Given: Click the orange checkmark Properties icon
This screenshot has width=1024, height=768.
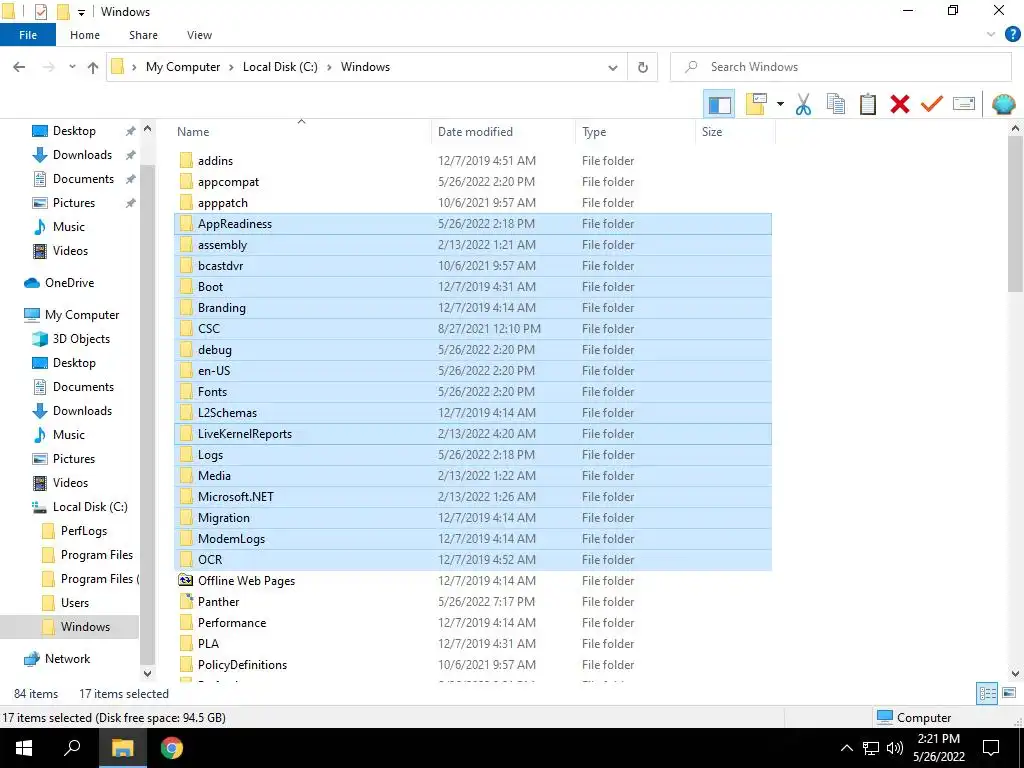Looking at the screenshot, I should click(x=931, y=104).
